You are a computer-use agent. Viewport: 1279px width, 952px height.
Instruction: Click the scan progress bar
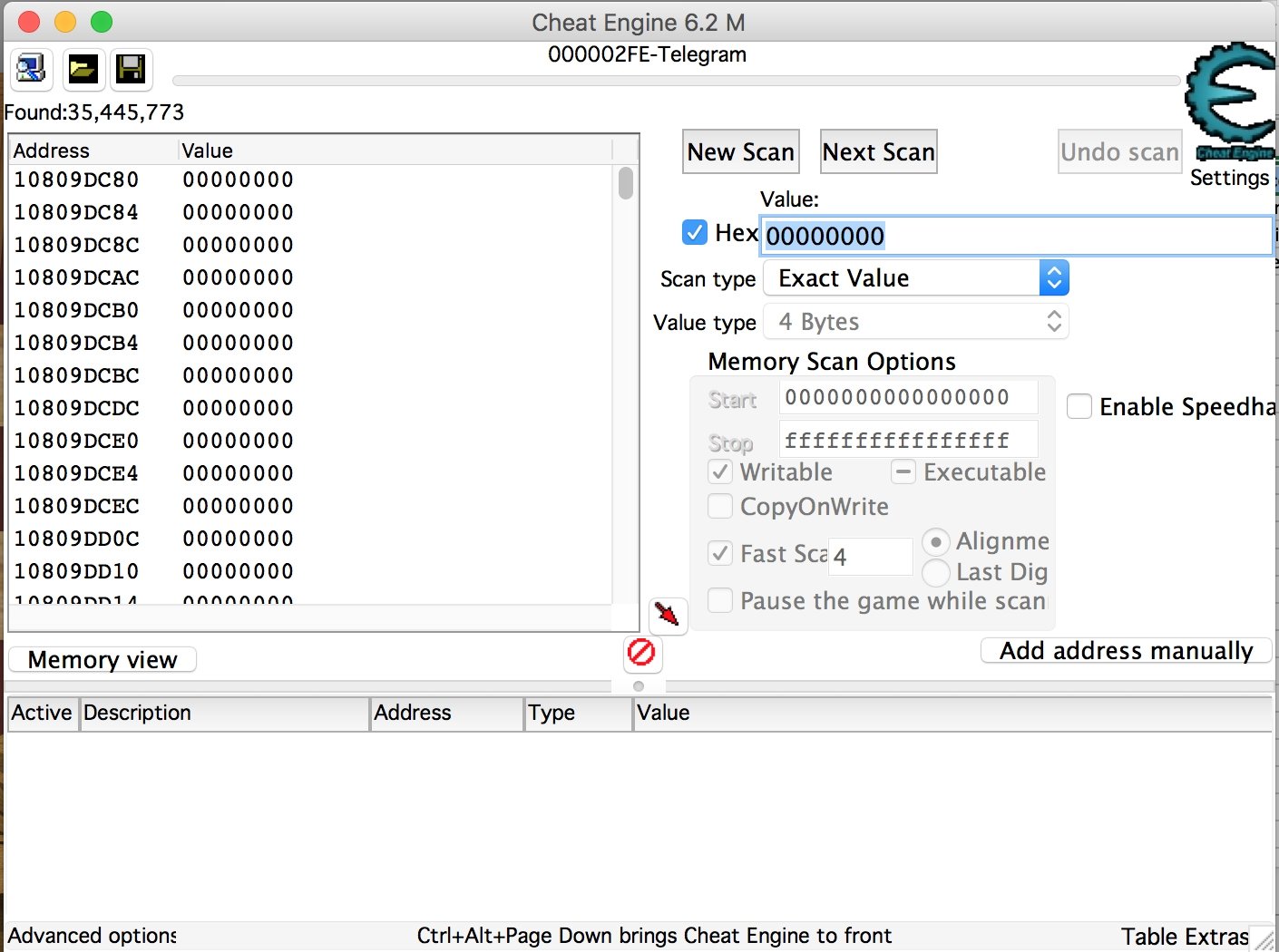pos(676,81)
